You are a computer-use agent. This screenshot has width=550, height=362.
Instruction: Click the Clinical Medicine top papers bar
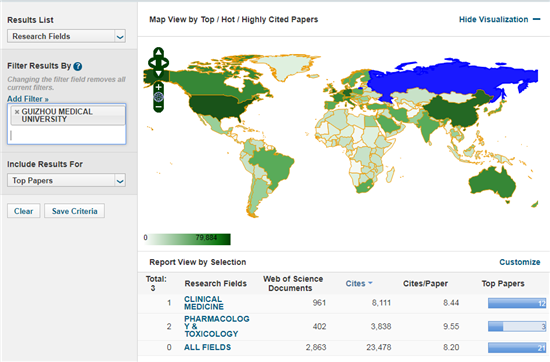tap(517, 303)
